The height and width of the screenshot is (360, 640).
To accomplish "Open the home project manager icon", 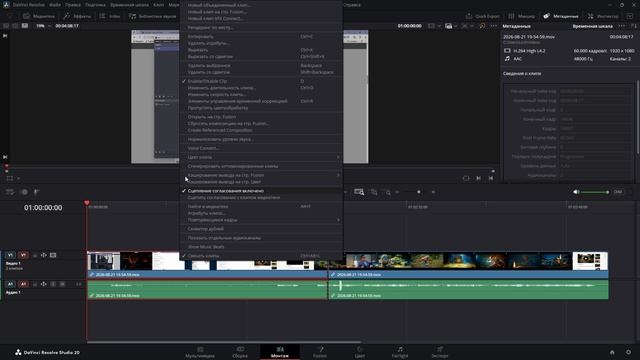I will pos(612,352).
